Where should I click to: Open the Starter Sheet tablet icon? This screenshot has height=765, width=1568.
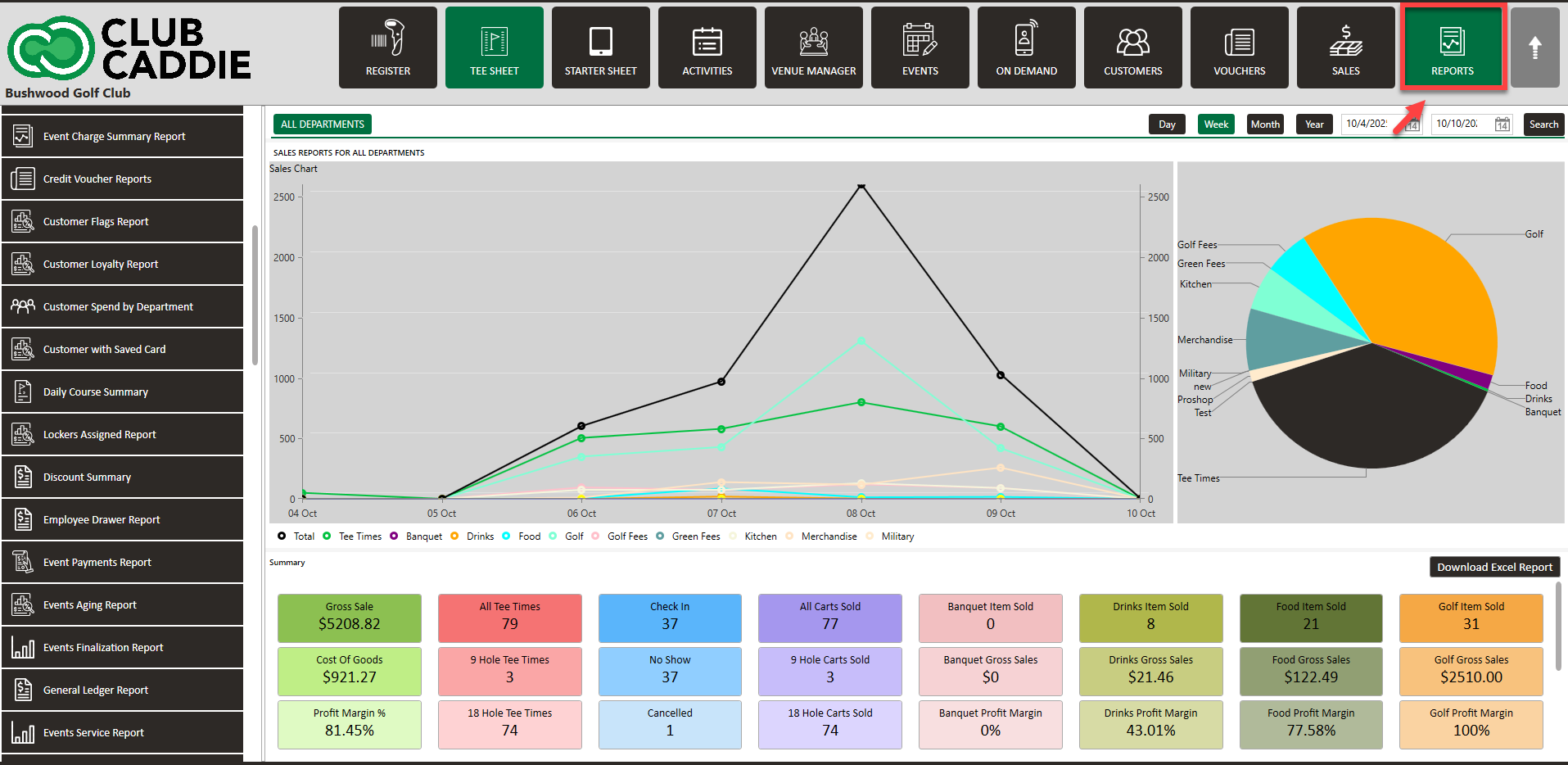coord(600,40)
